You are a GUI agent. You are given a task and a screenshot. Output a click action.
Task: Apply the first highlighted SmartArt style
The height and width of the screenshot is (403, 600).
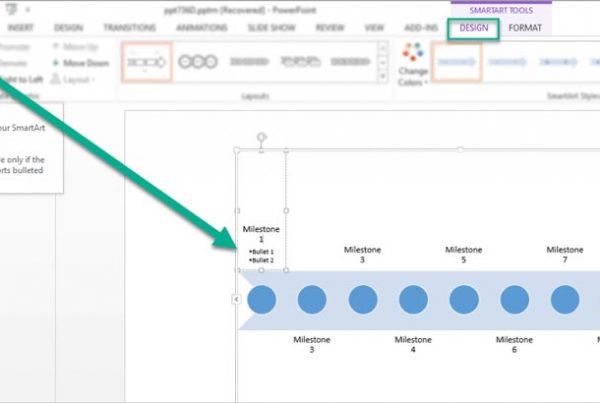coord(457,62)
